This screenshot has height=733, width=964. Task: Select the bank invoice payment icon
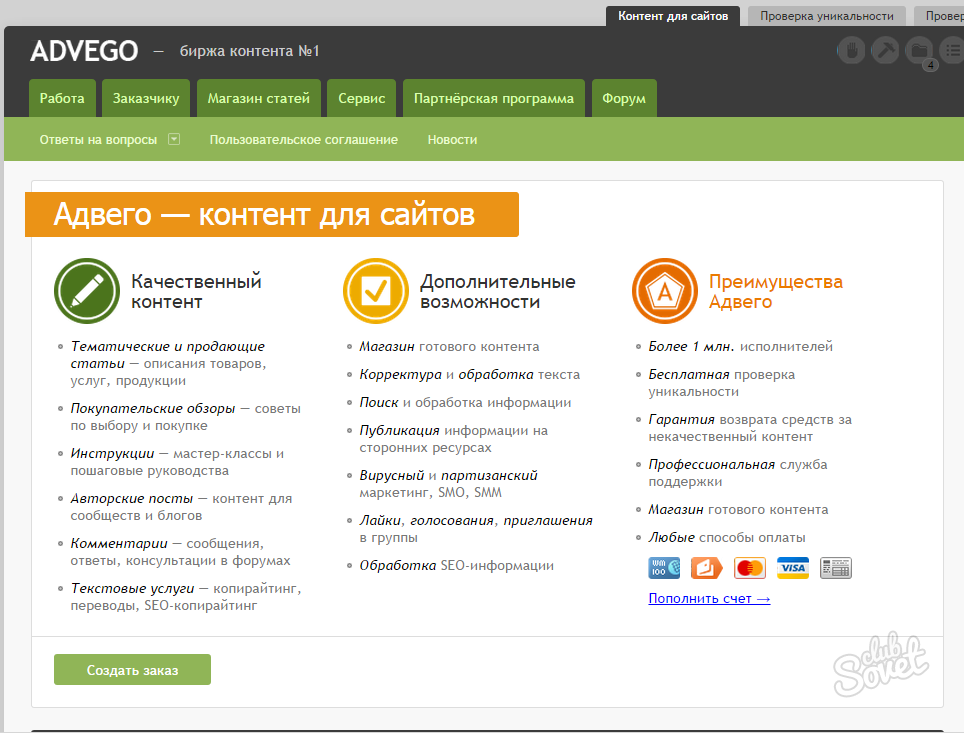click(836, 568)
